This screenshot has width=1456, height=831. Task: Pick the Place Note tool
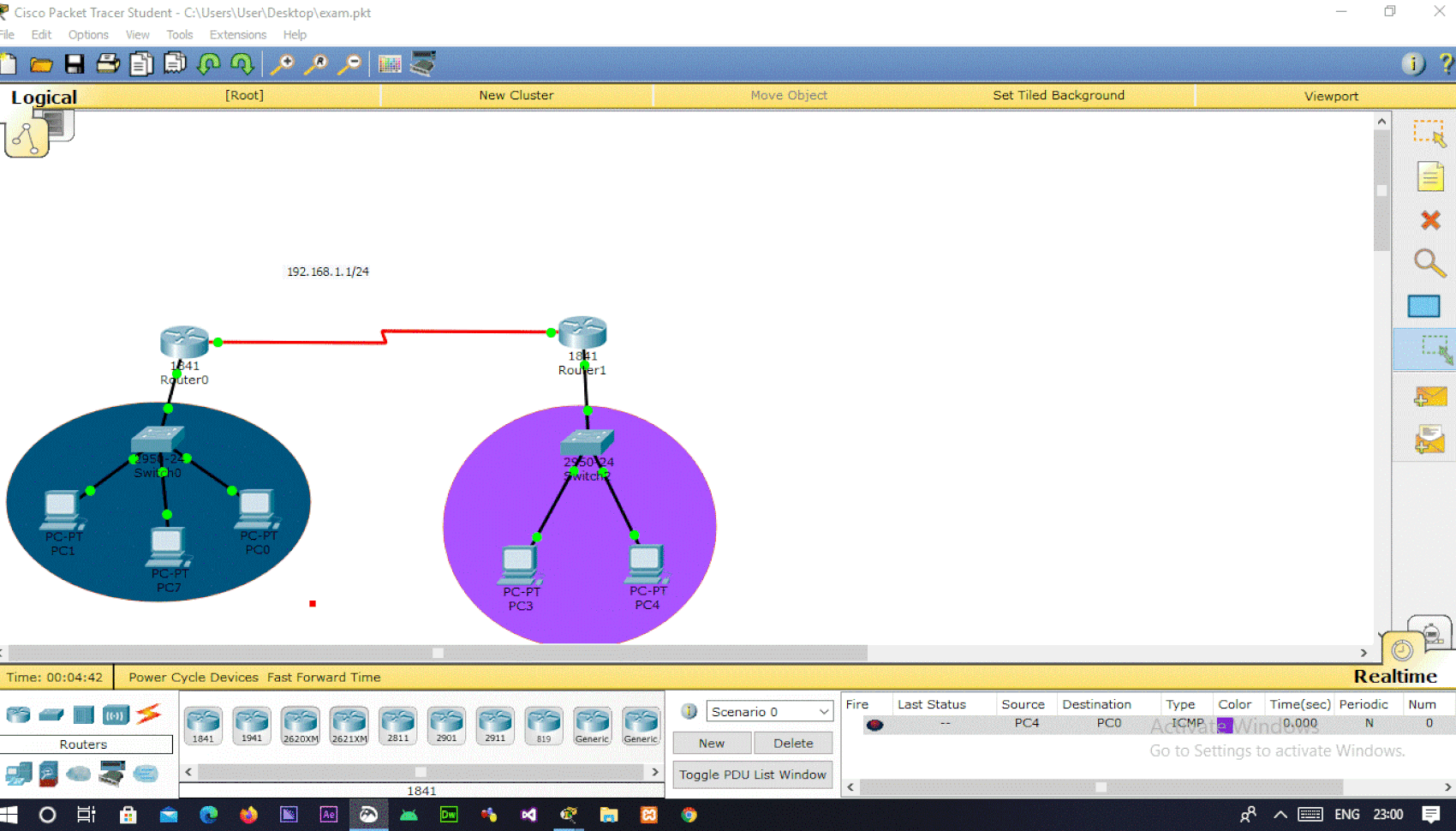tap(1429, 176)
